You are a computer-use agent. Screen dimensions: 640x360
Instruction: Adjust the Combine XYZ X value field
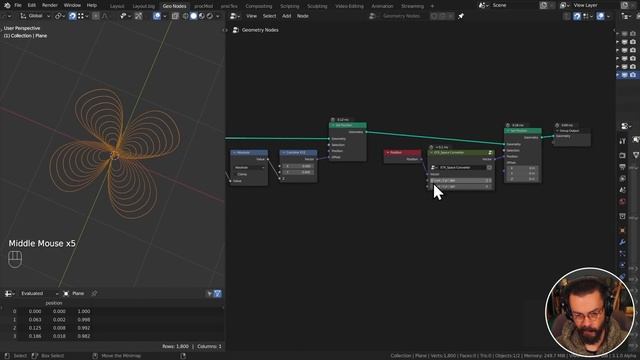pyautogui.click(x=298, y=166)
